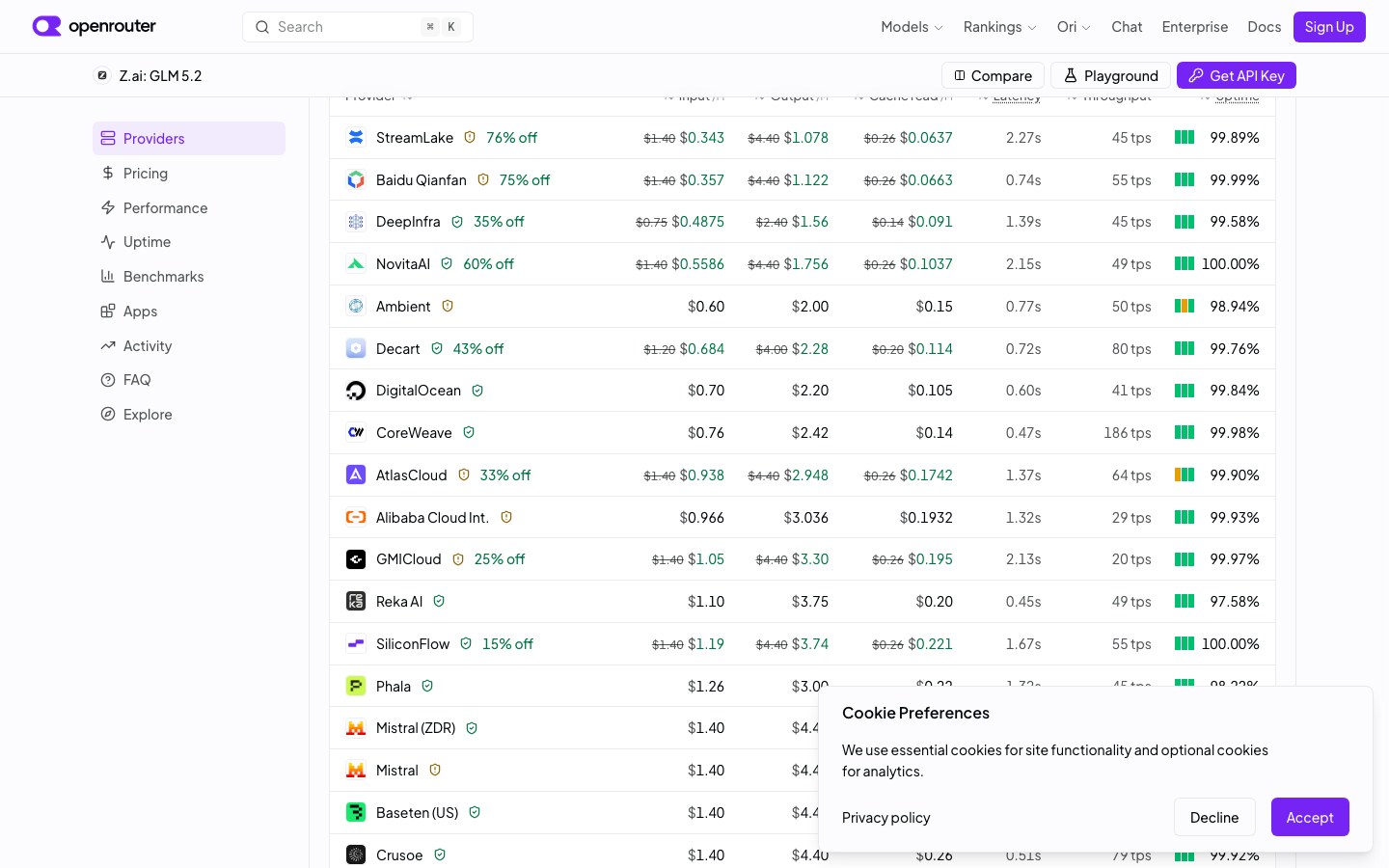Click the shield icon beside Ambient
Image resolution: width=1389 pixels, height=868 pixels.
pos(448,306)
